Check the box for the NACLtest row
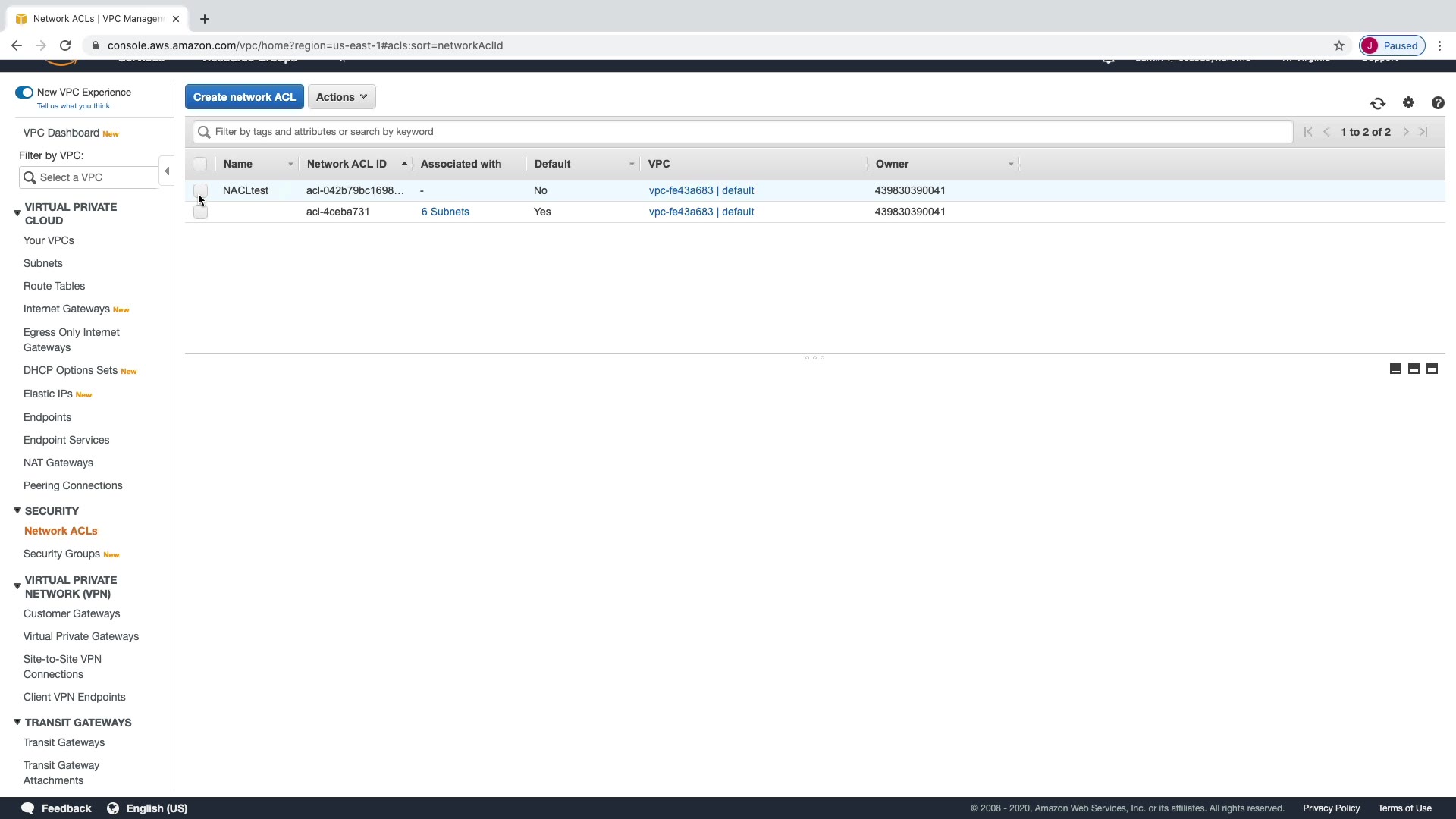The height and width of the screenshot is (819, 1456). pos(200,190)
